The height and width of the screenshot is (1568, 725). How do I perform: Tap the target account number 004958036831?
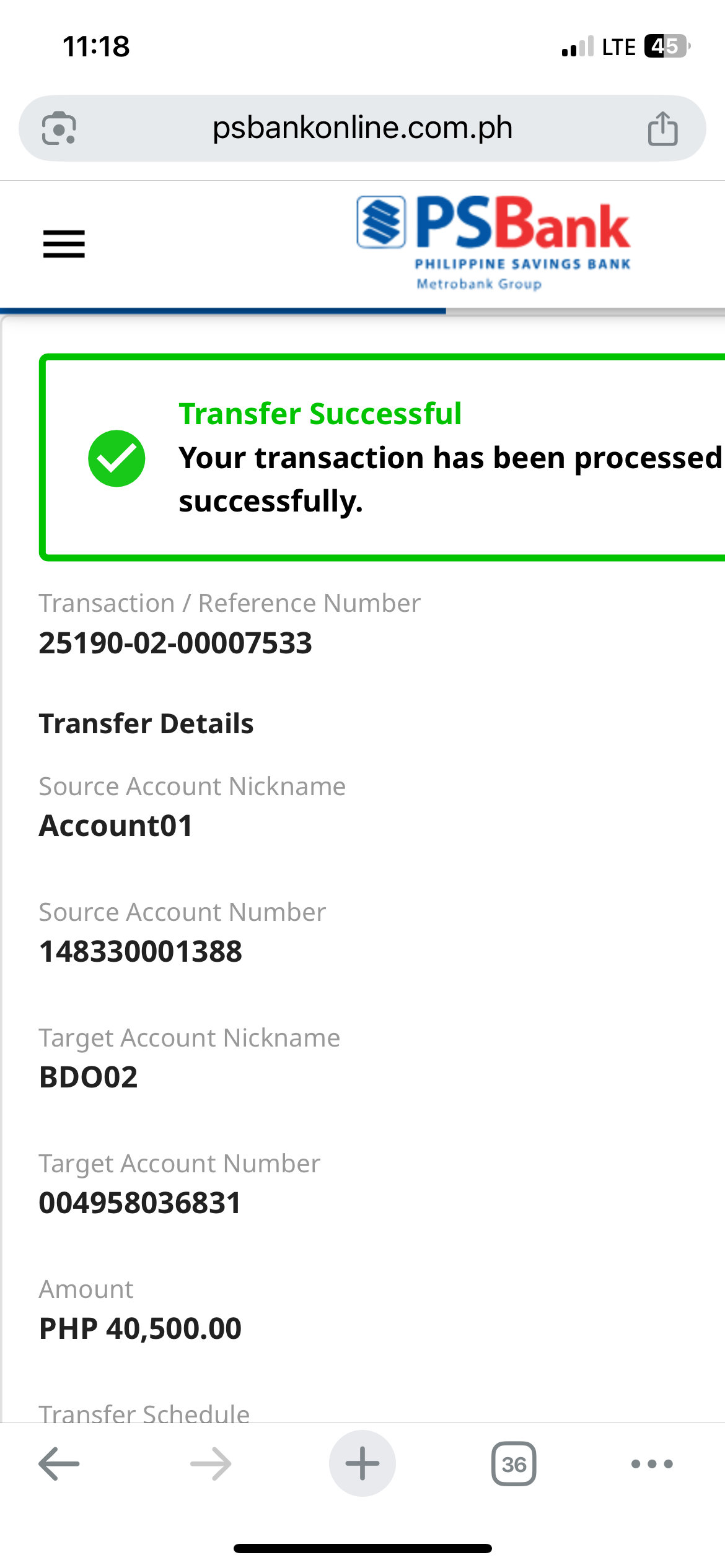pos(140,1203)
